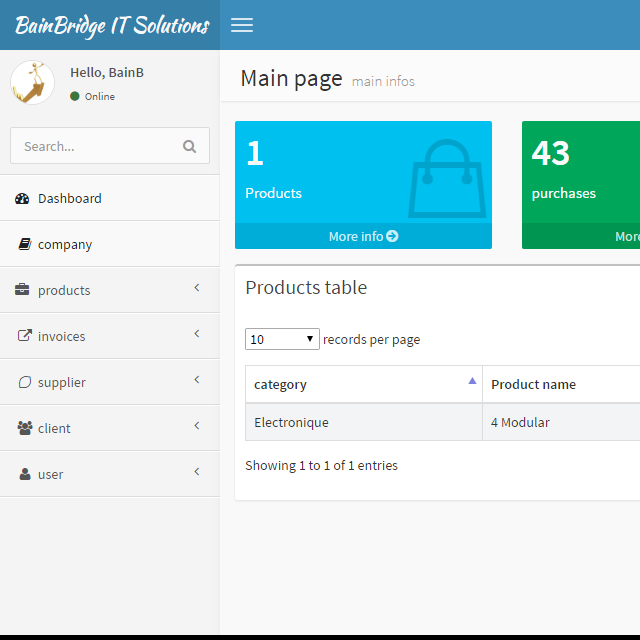
Task: Open the client menu item
Action: click(x=110, y=428)
